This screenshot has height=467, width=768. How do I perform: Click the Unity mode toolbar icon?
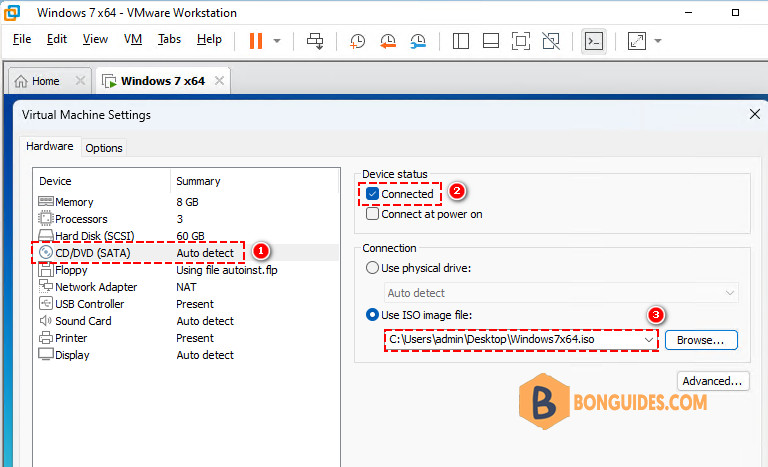(x=551, y=41)
